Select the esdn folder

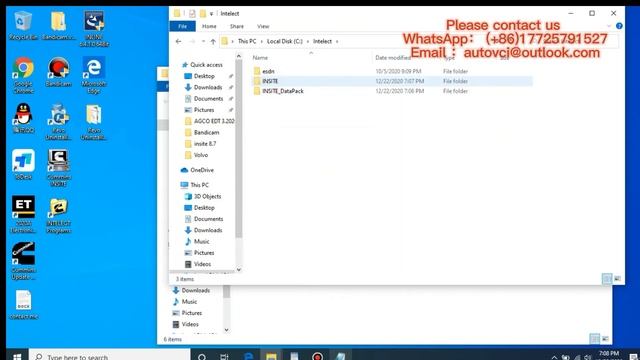point(268,71)
